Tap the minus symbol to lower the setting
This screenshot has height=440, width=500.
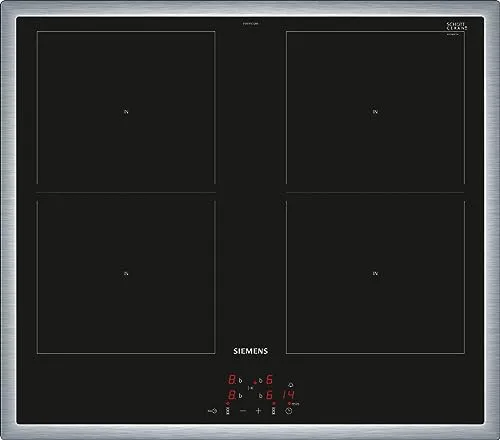[x=243, y=411]
